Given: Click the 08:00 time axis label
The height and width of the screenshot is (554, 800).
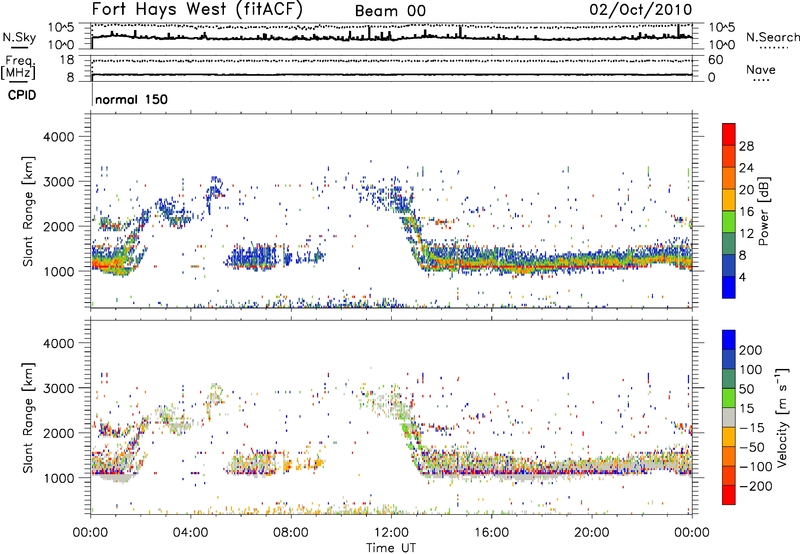Looking at the screenshot, I should (291, 533).
